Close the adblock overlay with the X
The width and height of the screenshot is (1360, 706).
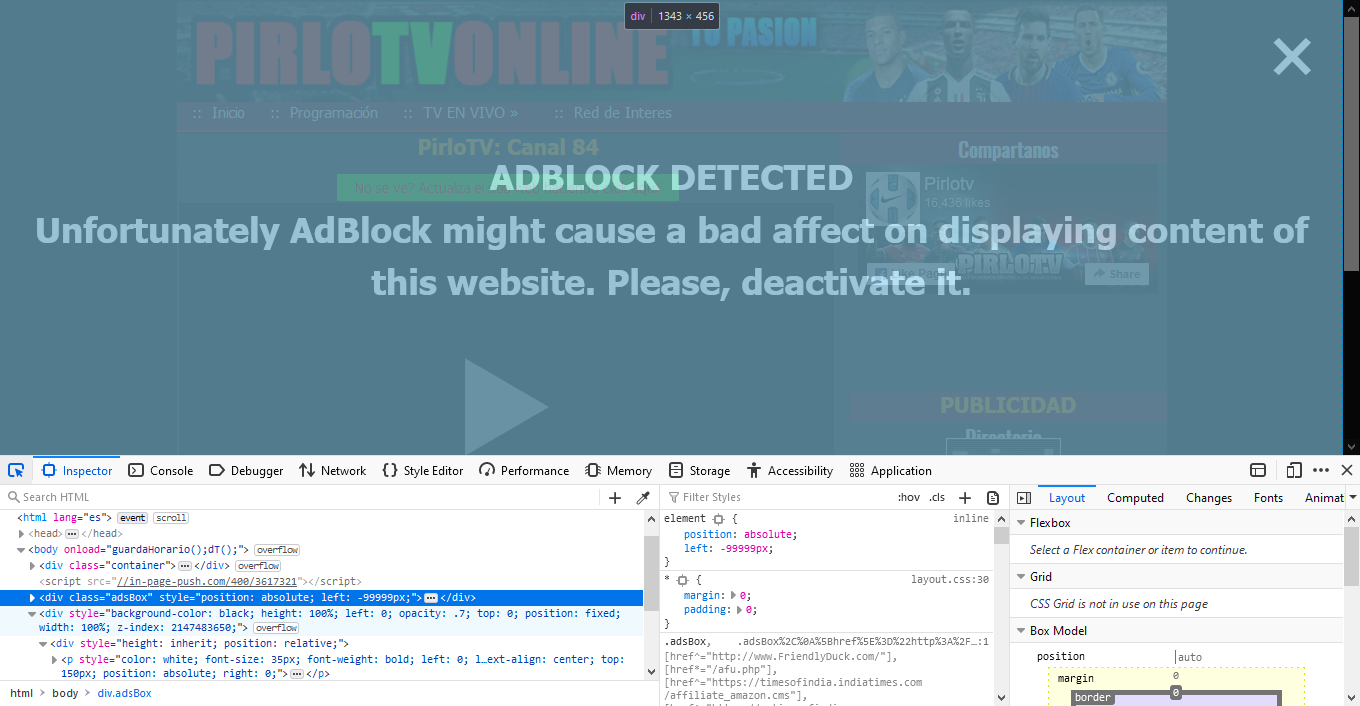[x=1292, y=57]
